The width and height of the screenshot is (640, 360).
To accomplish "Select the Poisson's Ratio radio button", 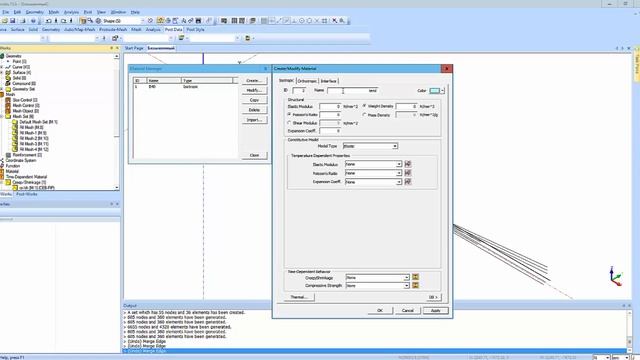I will pos(289,114).
